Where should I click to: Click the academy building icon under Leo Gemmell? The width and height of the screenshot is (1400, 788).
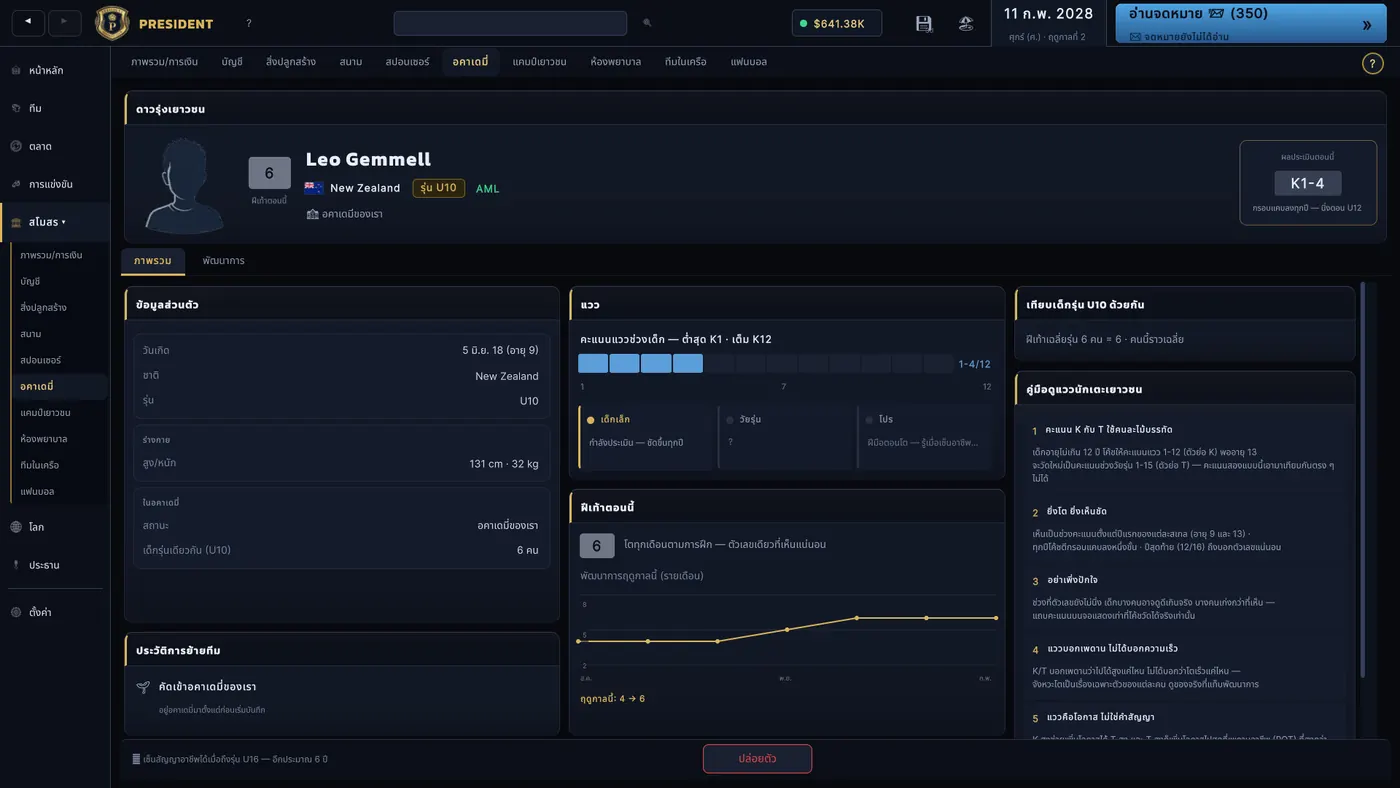pyautogui.click(x=312, y=214)
